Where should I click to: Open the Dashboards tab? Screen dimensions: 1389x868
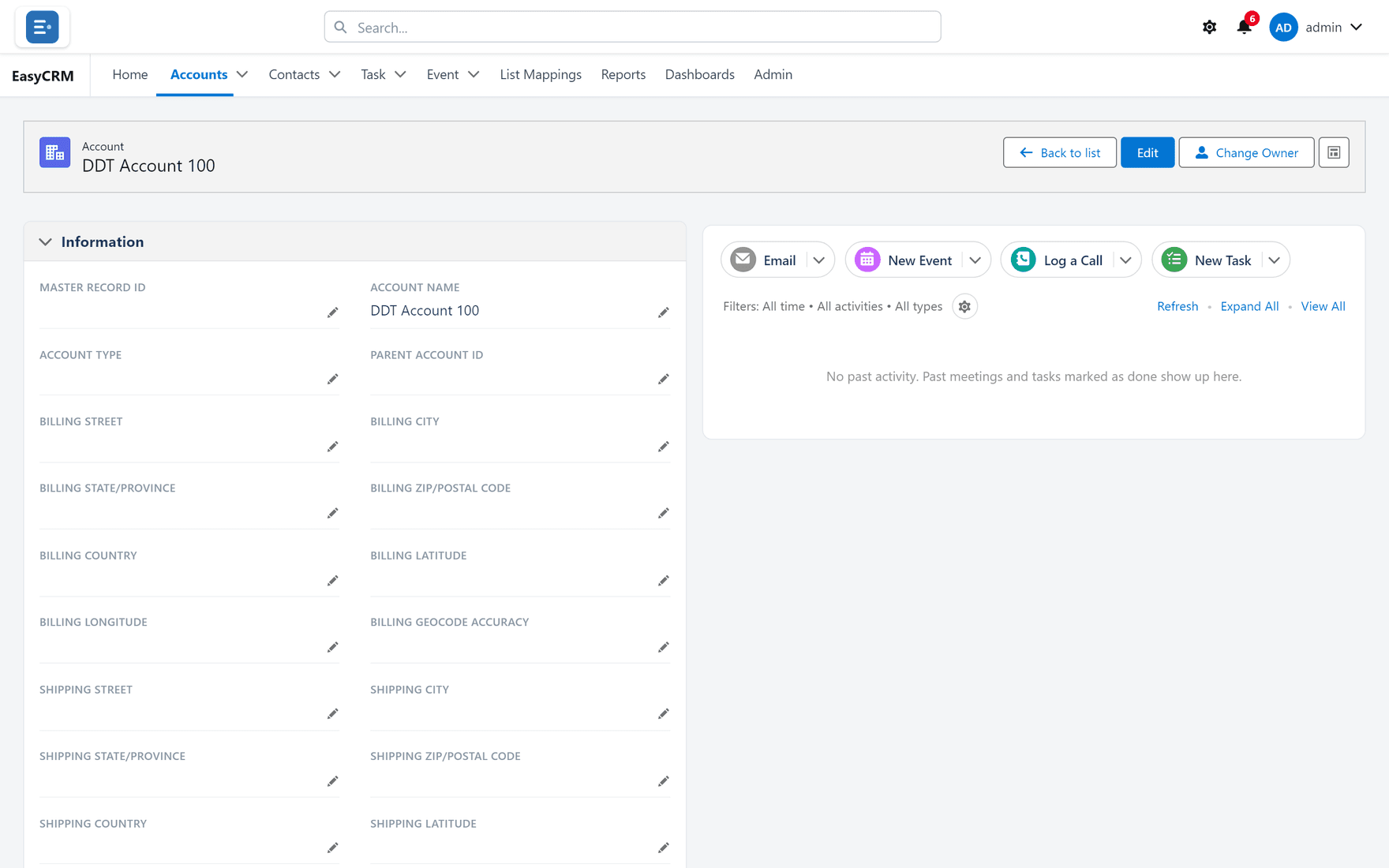coord(700,74)
